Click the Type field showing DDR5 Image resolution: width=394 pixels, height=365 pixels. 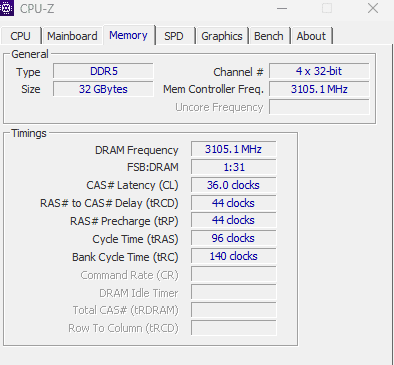(x=103, y=71)
